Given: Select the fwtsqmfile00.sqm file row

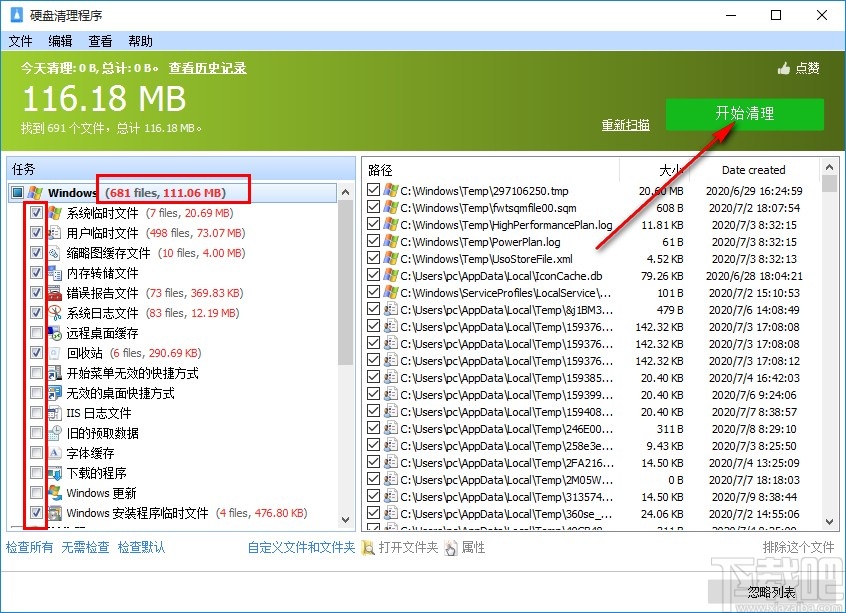Looking at the screenshot, I should coord(592,208).
